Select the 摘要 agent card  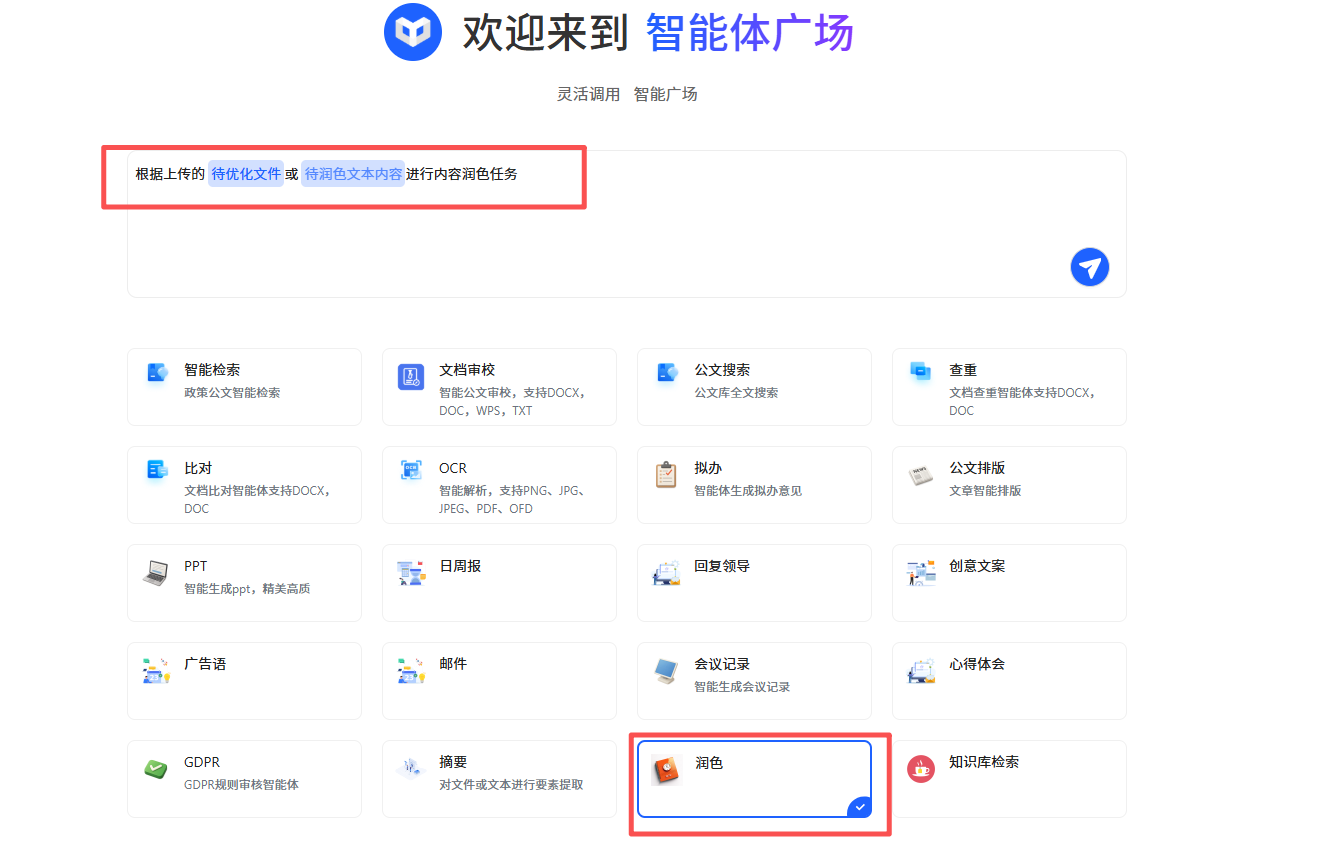pos(499,779)
